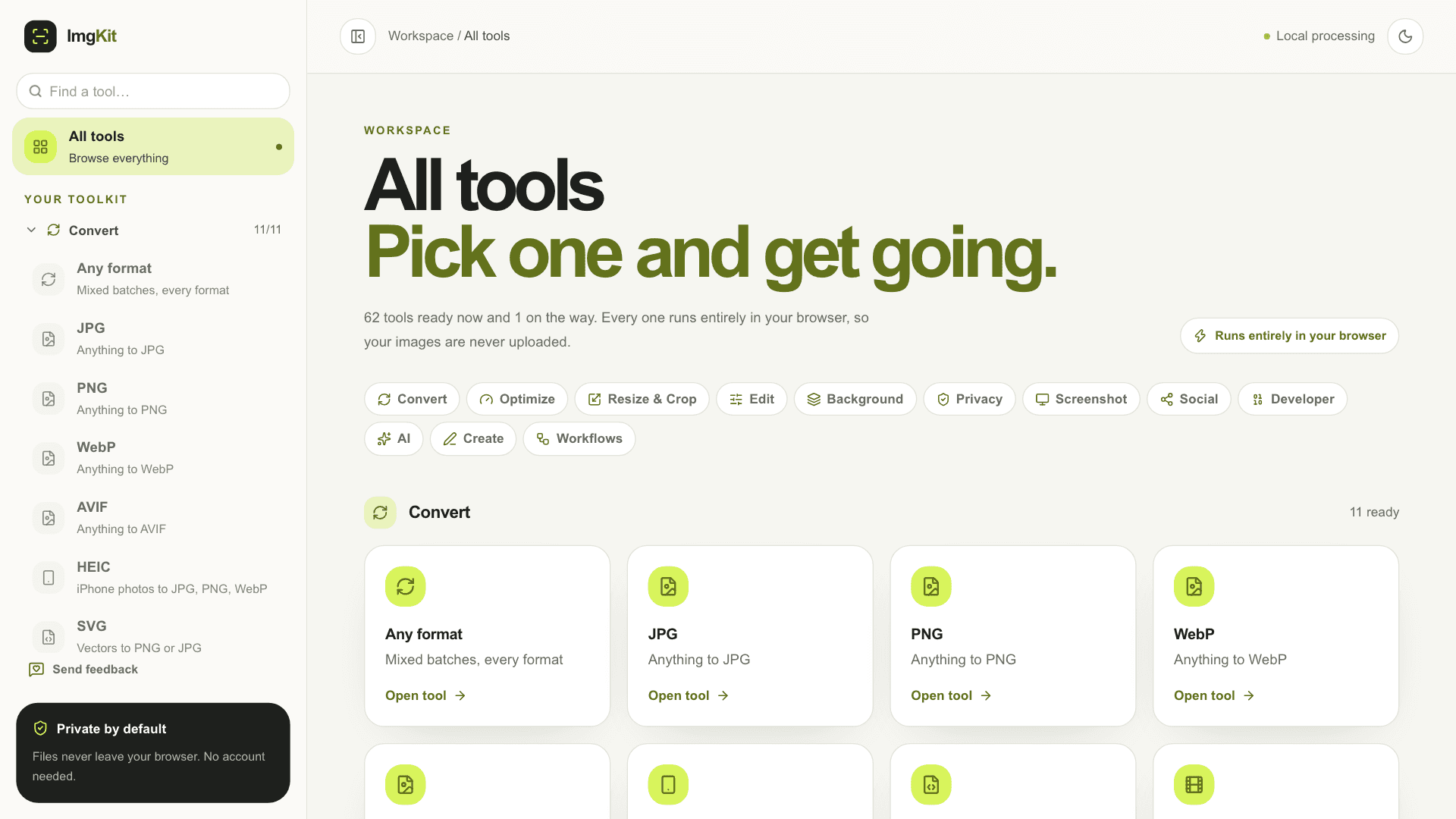This screenshot has width=1456, height=819.
Task: Click the ImgKit logo icon
Action: coord(40,36)
